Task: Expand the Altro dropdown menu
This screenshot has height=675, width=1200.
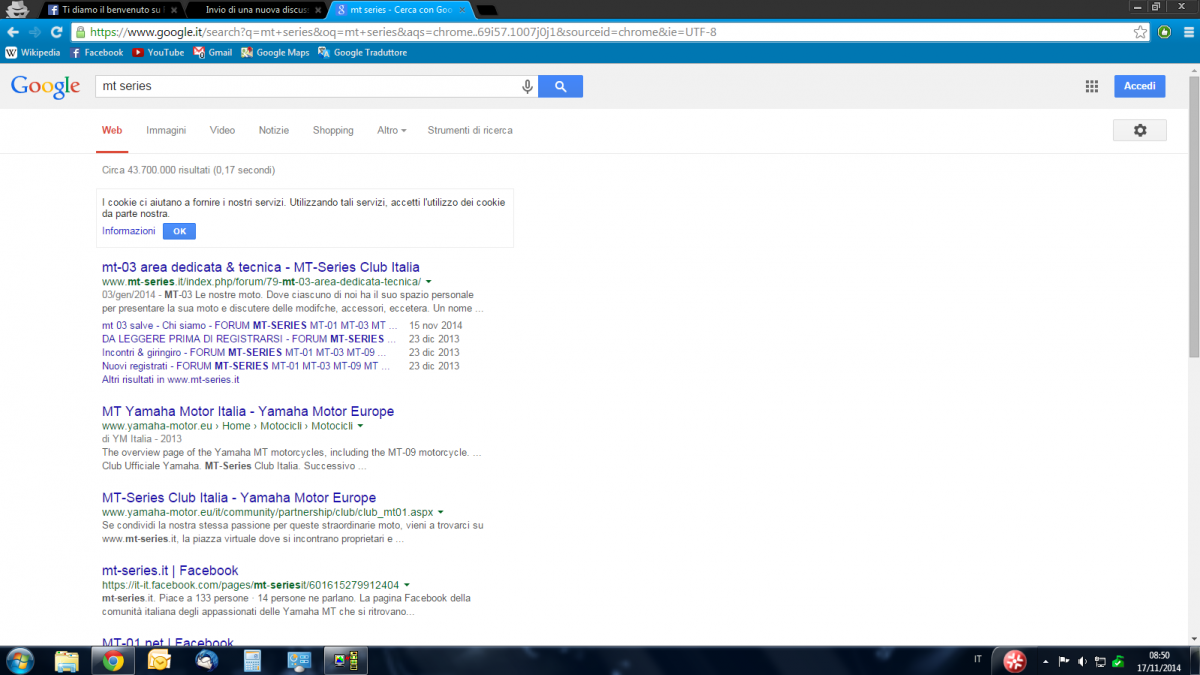Action: click(391, 131)
